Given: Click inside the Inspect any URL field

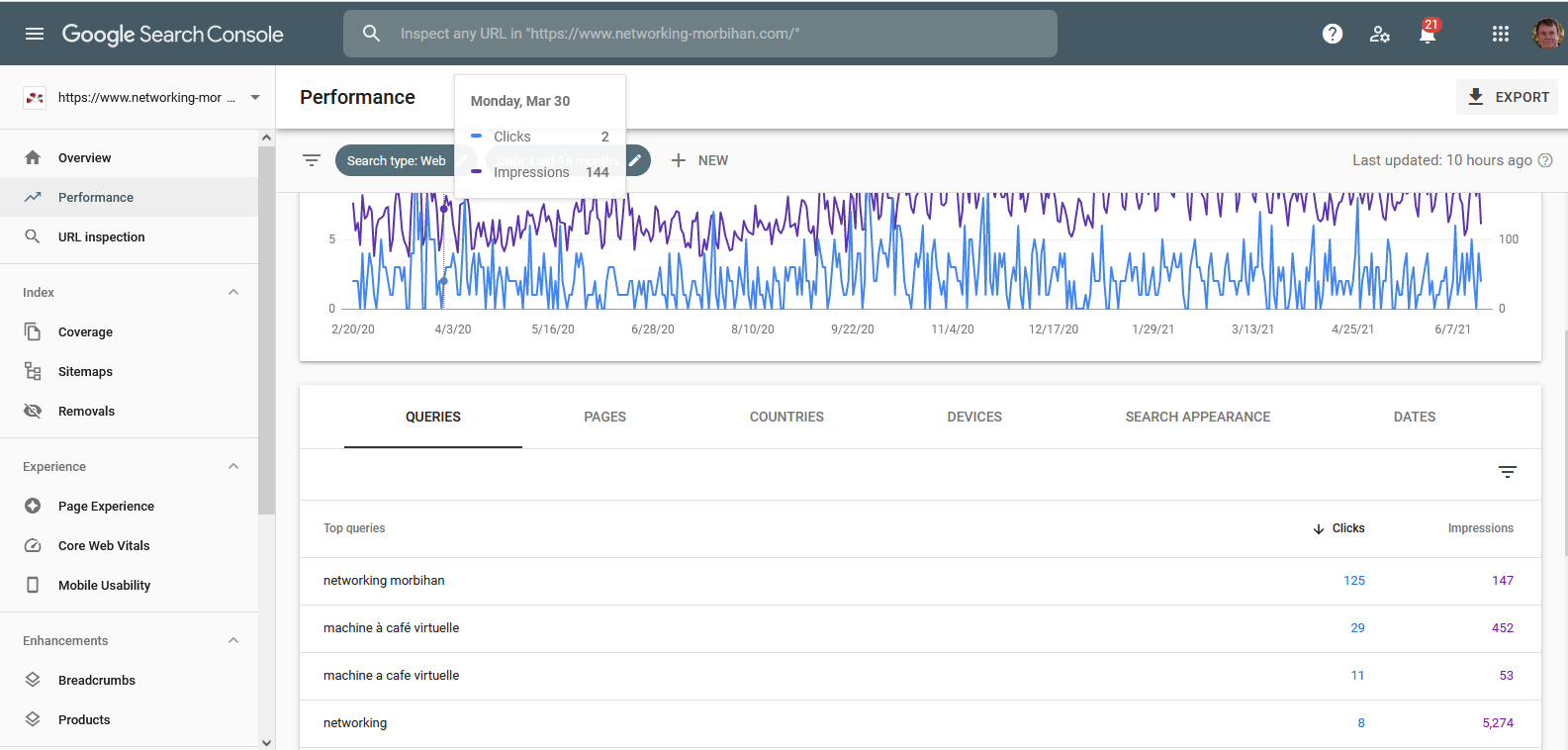Looking at the screenshot, I should [x=699, y=34].
